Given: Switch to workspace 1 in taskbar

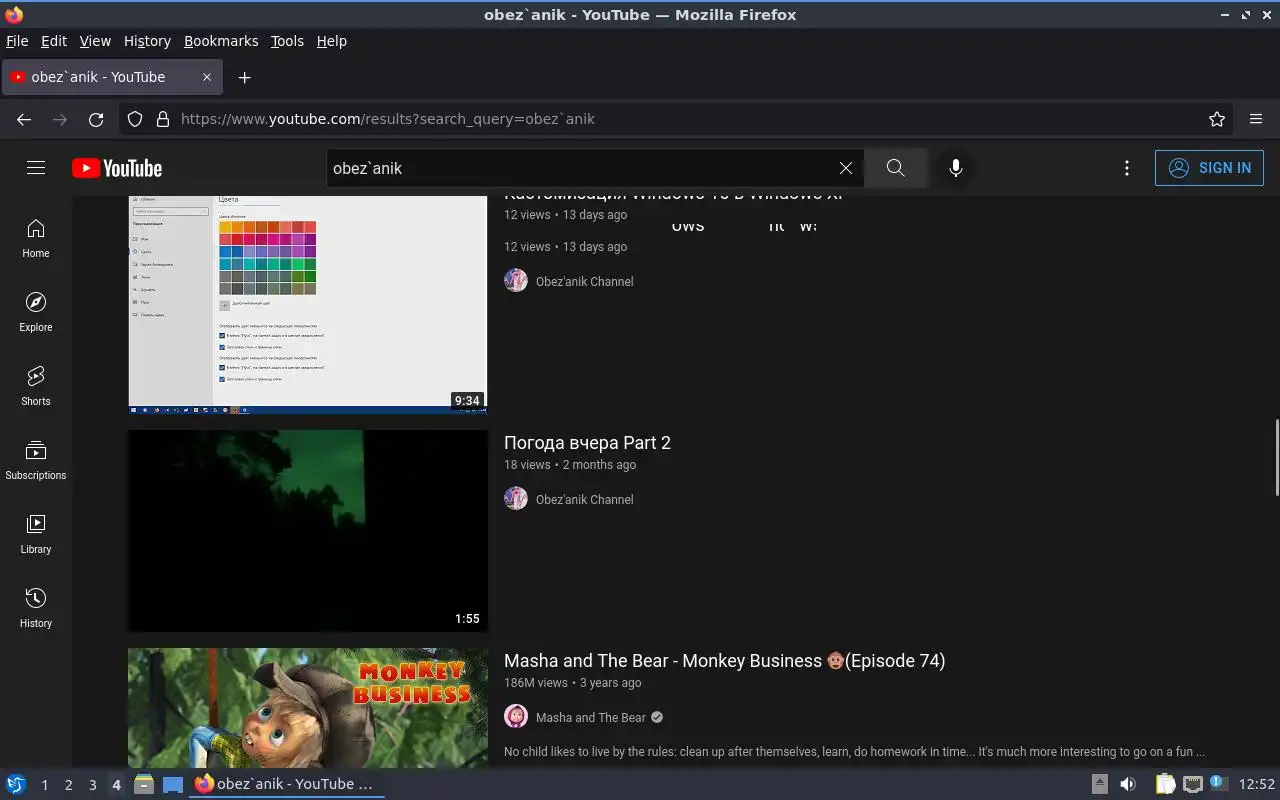Looking at the screenshot, I should 44,785.
